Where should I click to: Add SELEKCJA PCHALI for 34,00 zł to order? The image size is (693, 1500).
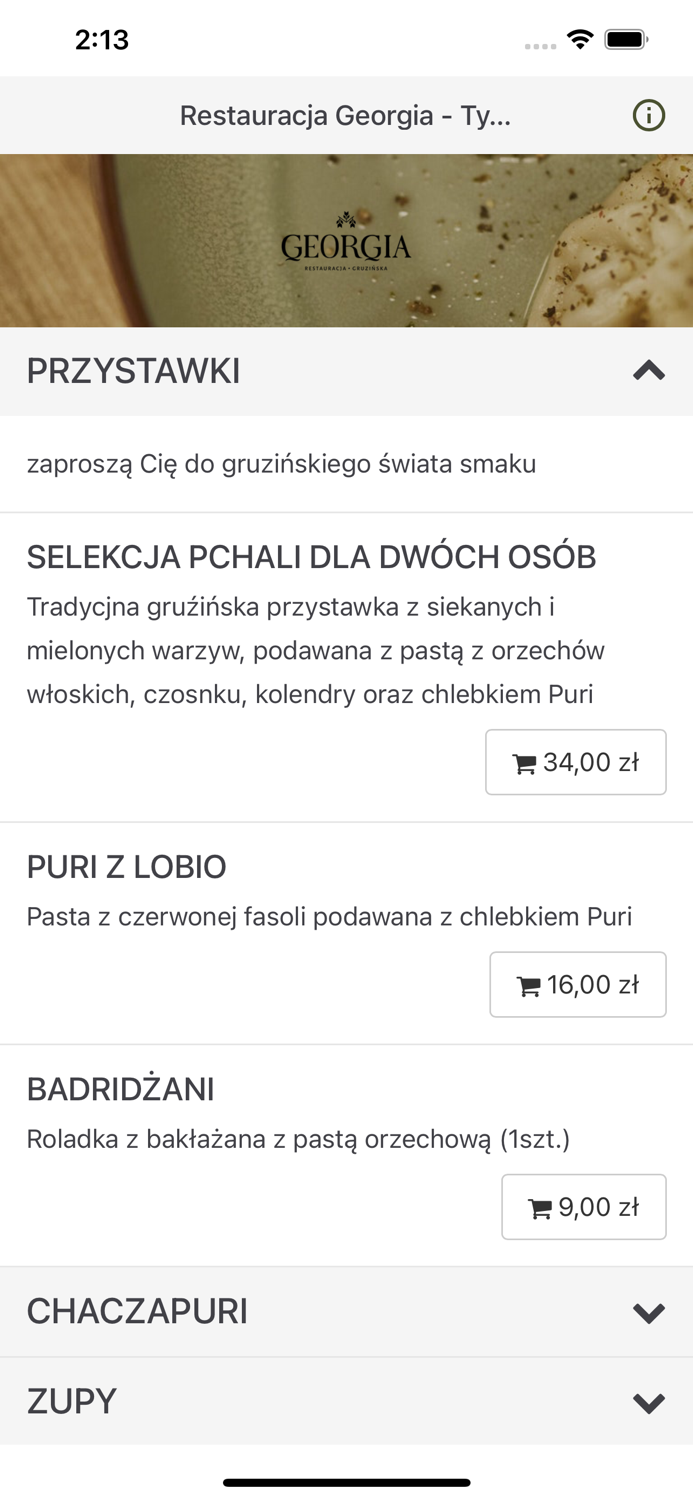(x=576, y=762)
